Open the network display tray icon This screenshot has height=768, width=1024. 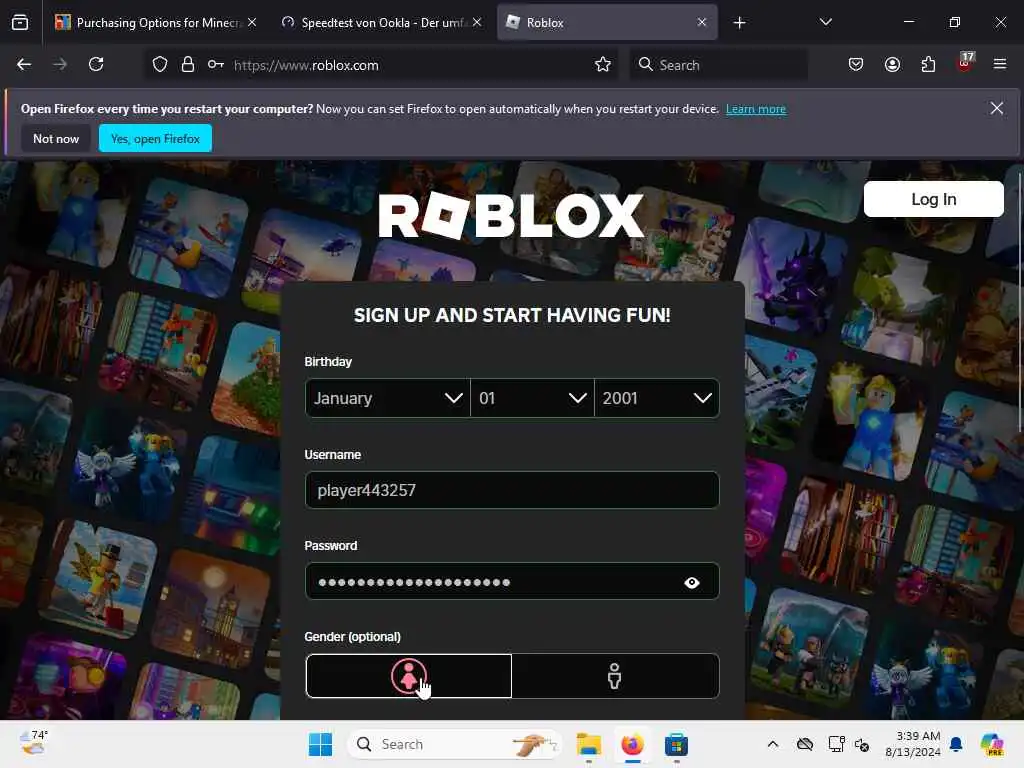tap(836, 744)
